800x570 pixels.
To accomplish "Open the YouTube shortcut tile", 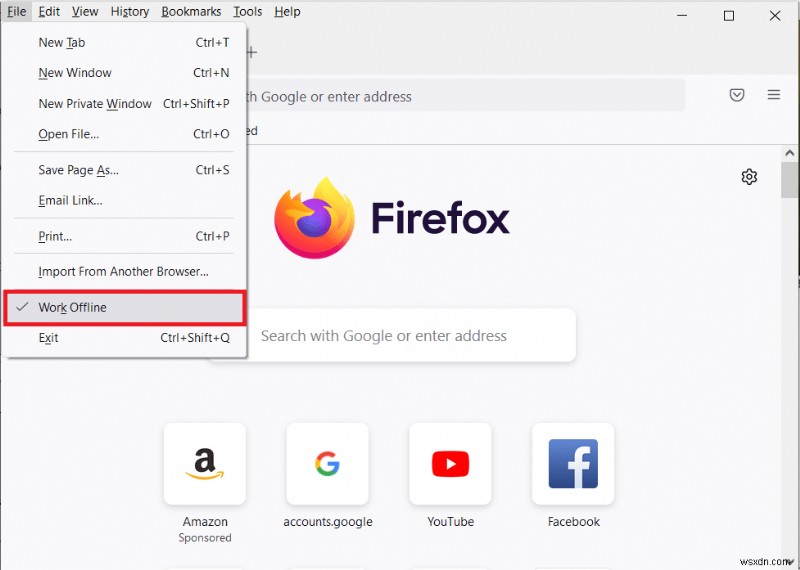I will (x=451, y=463).
